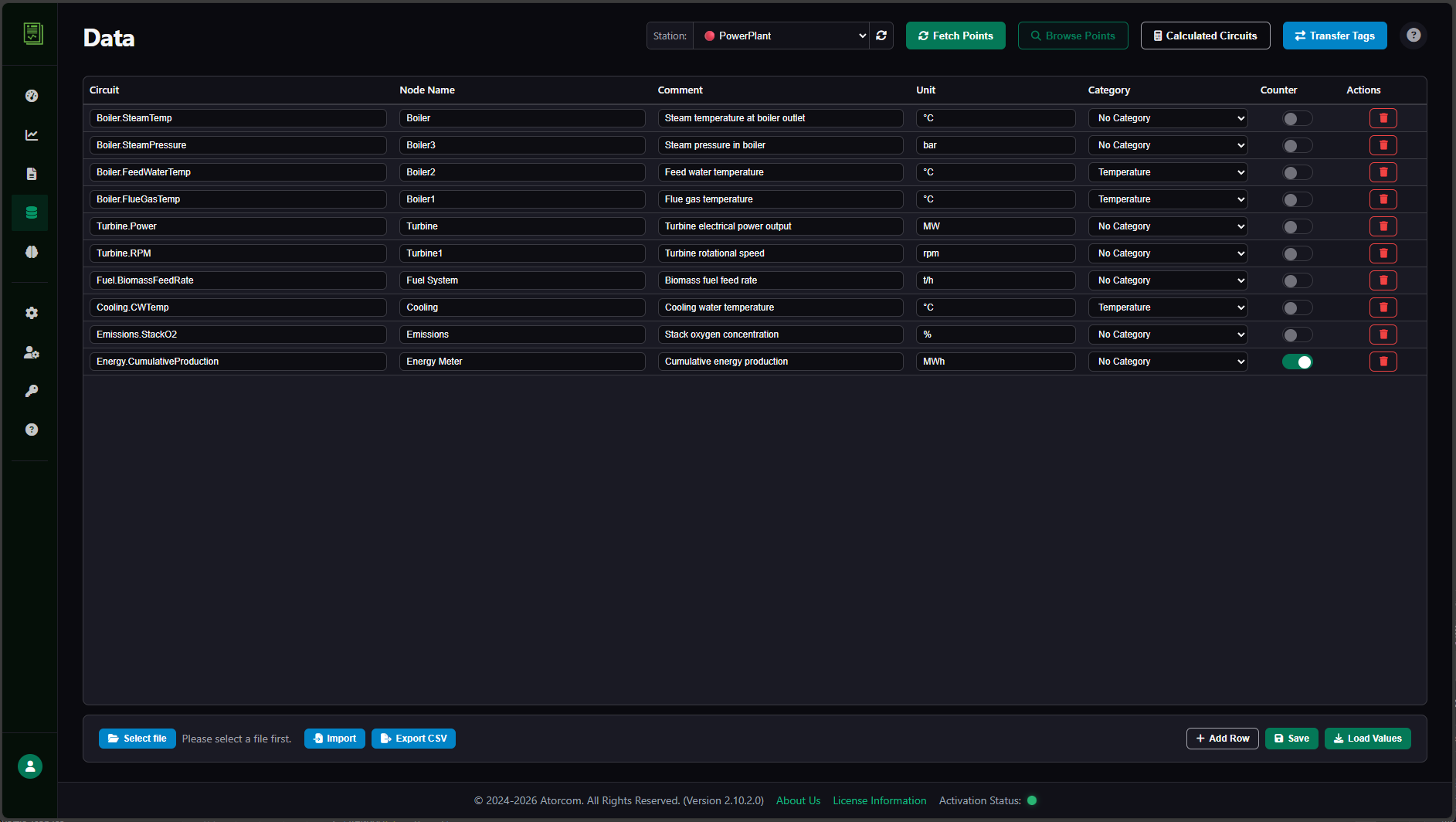Screen dimensions: 1456x822
Task: Enable the Counter toggle for Boiler.SteamTemp
Action: point(1297,118)
